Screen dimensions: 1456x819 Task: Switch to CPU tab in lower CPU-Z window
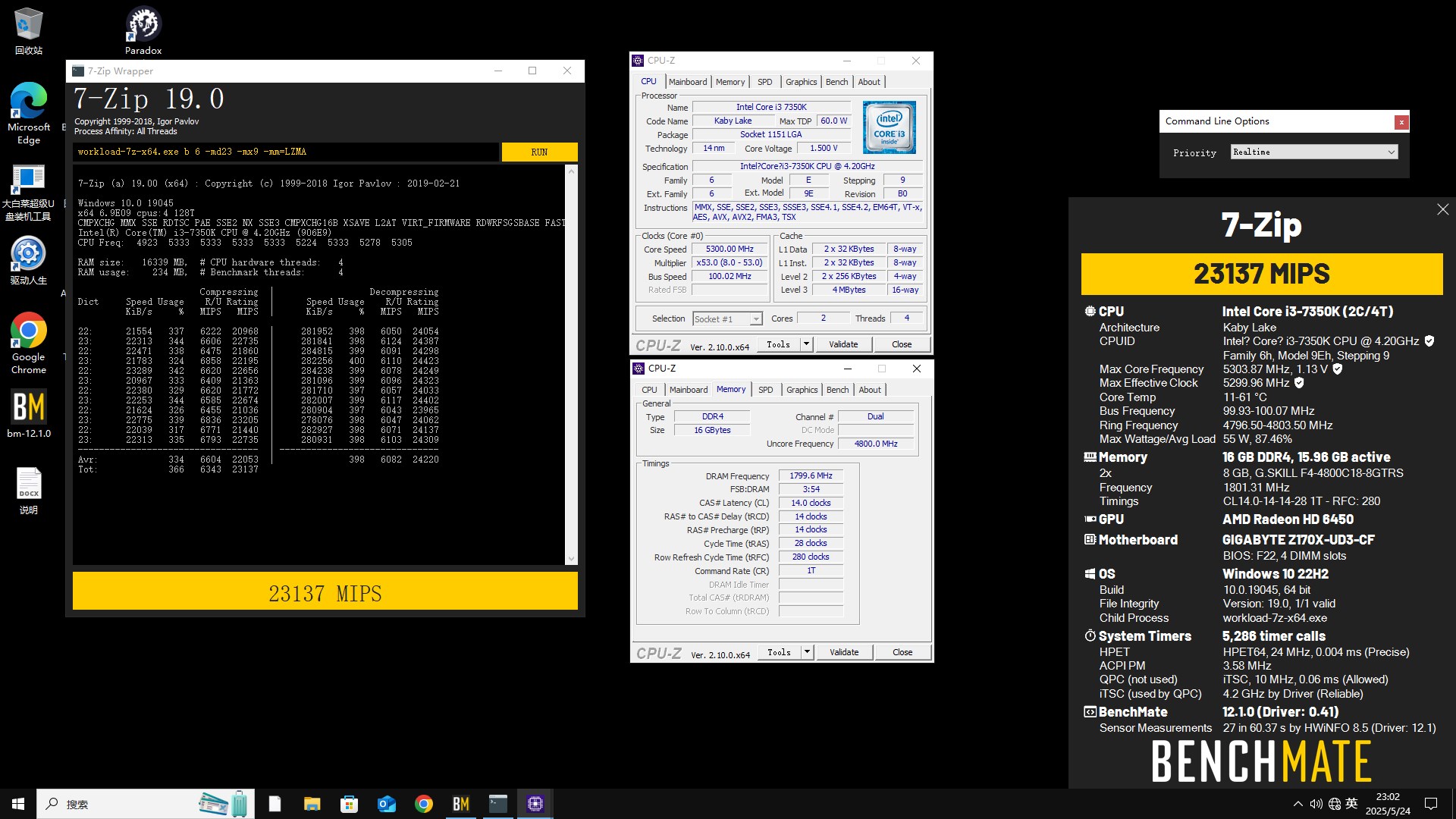tap(650, 390)
